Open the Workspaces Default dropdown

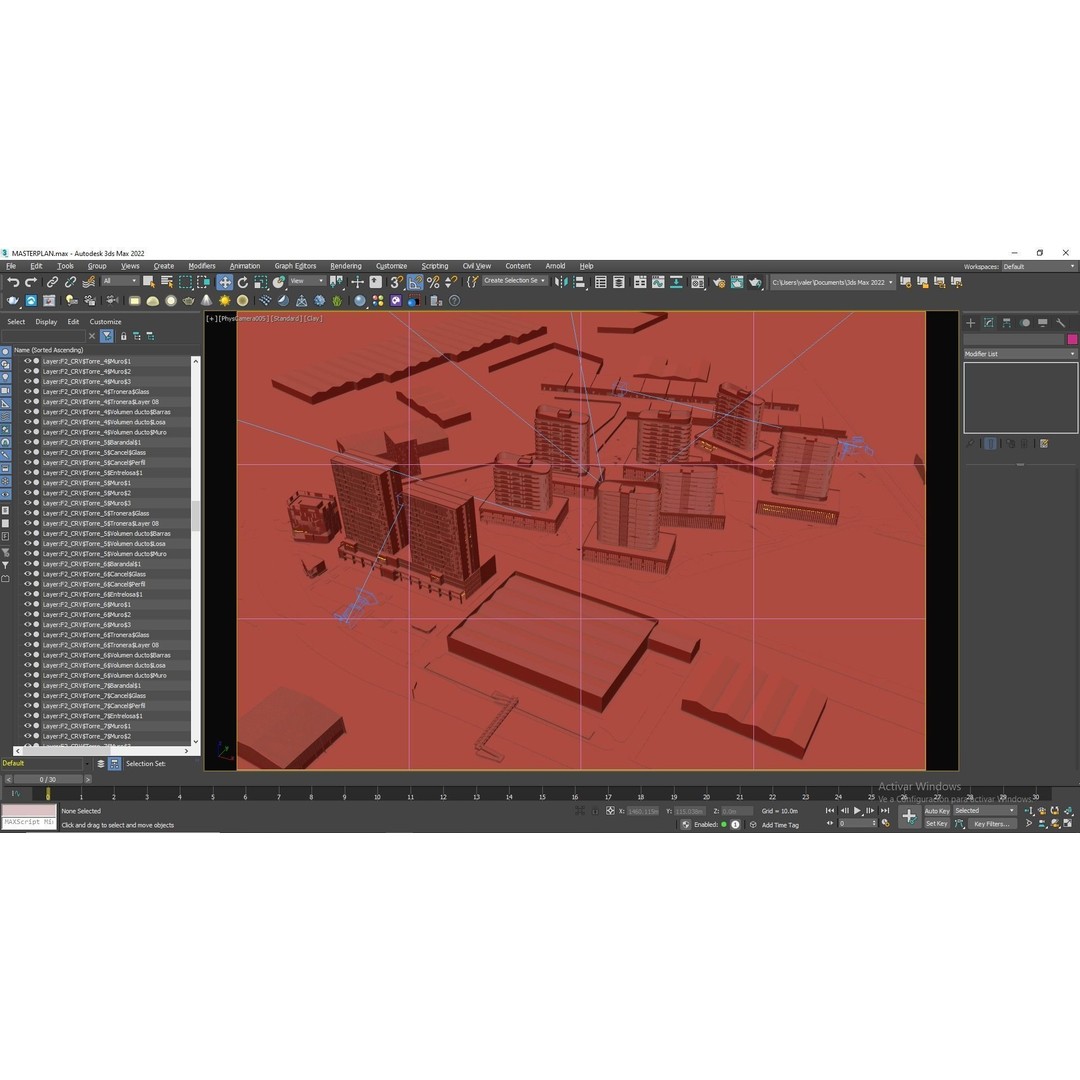coord(1039,267)
